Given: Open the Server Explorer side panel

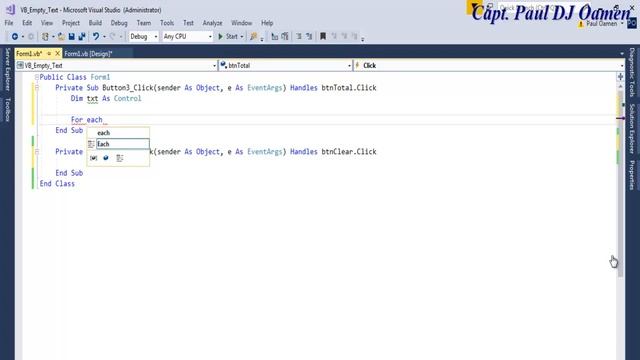Looking at the screenshot, I should [7, 69].
